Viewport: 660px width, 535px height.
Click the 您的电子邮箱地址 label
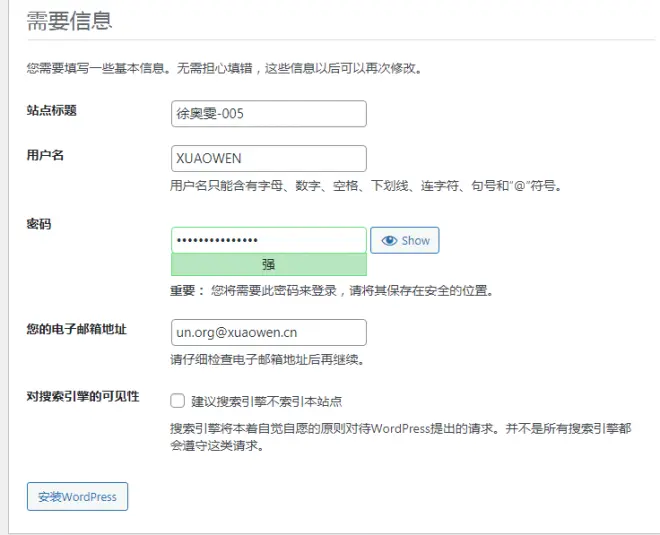[x=77, y=329]
